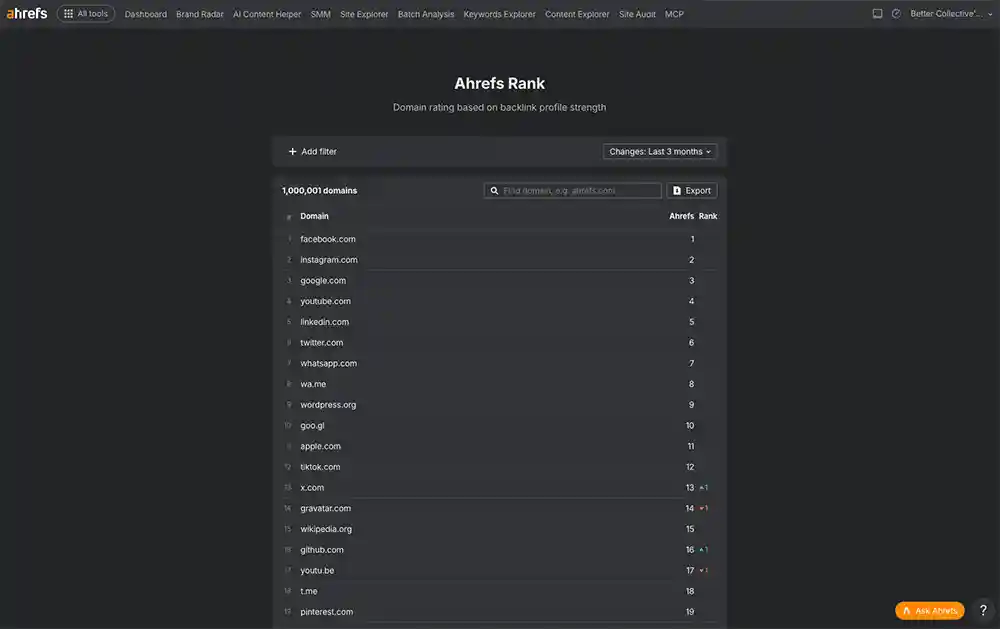The width and height of the screenshot is (1000, 629).
Task: Open wikipedia.org entry
Action: point(326,529)
